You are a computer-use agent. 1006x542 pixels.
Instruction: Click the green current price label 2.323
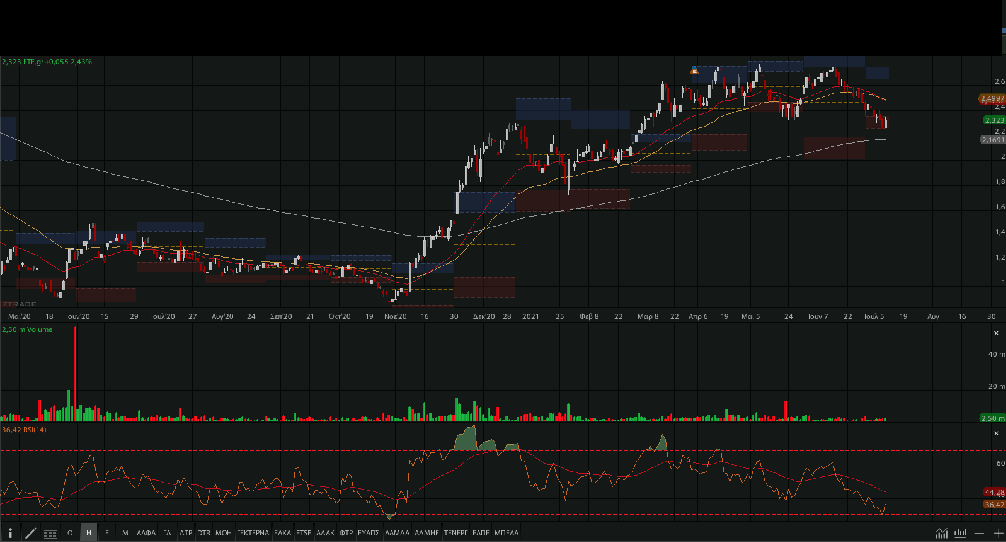click(x=991, y=120)
